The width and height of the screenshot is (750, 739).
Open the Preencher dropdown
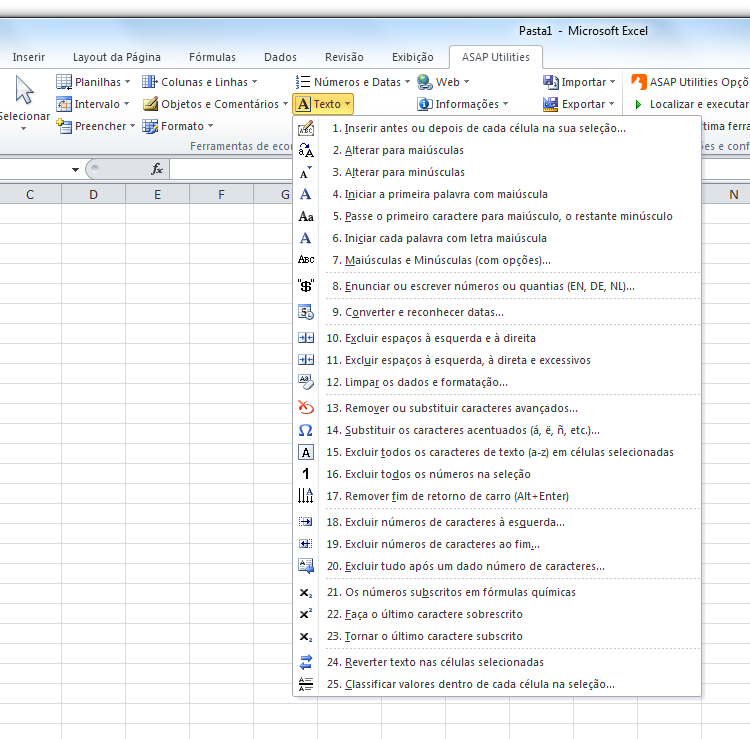click(x=96, y=126)
